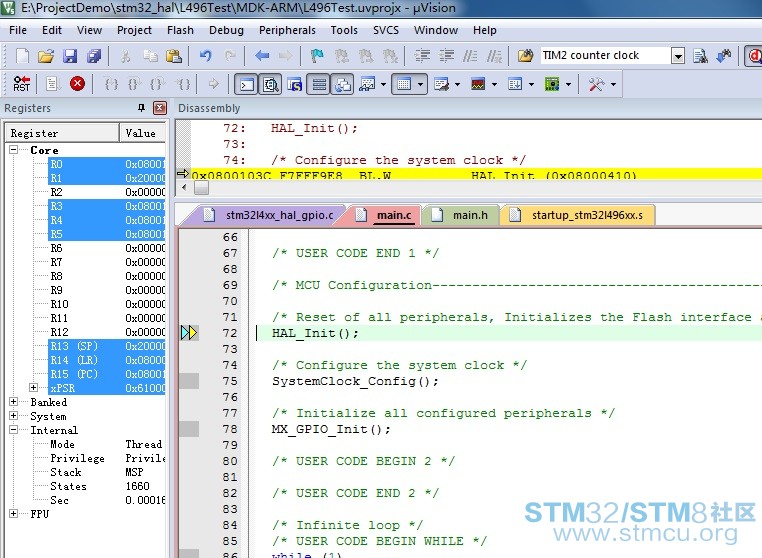Open a file using the folder icon
762x558 pixels.
[x=46, y=56]
